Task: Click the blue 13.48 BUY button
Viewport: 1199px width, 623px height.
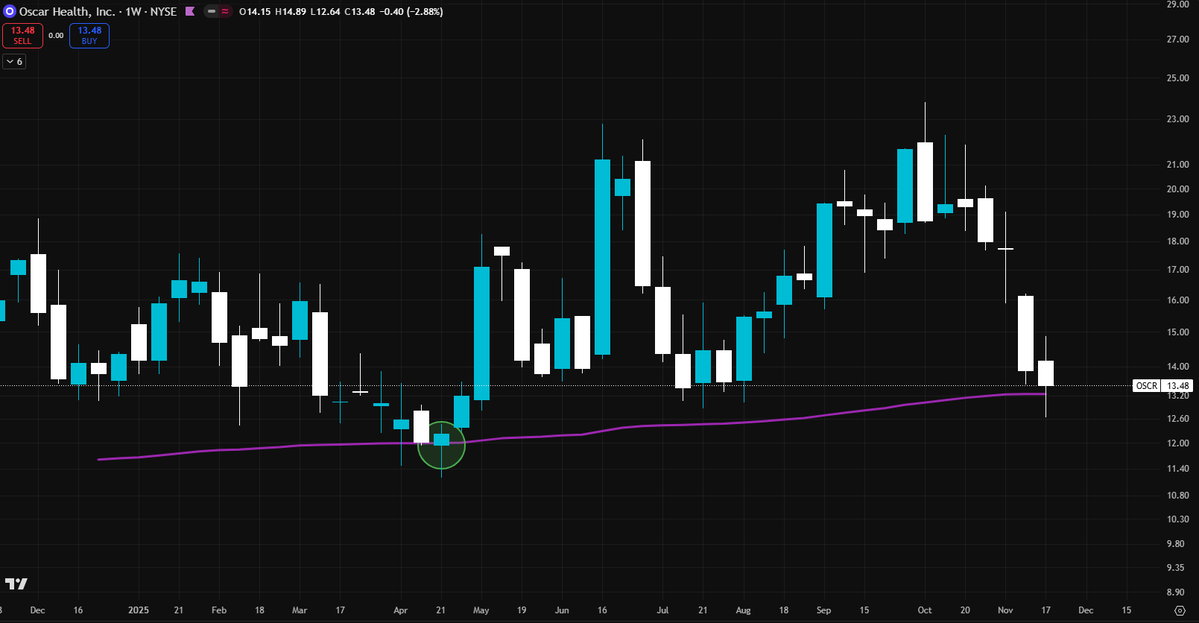Action: click(89, 35)
